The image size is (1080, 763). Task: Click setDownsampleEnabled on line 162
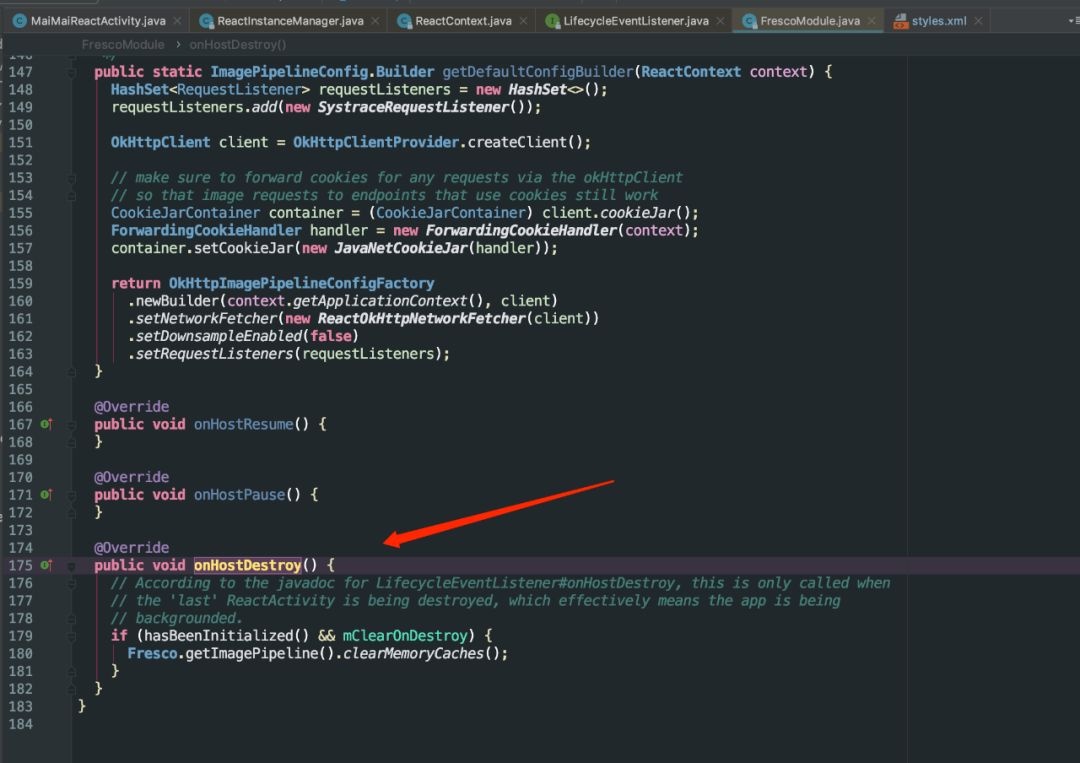point(218,336)
